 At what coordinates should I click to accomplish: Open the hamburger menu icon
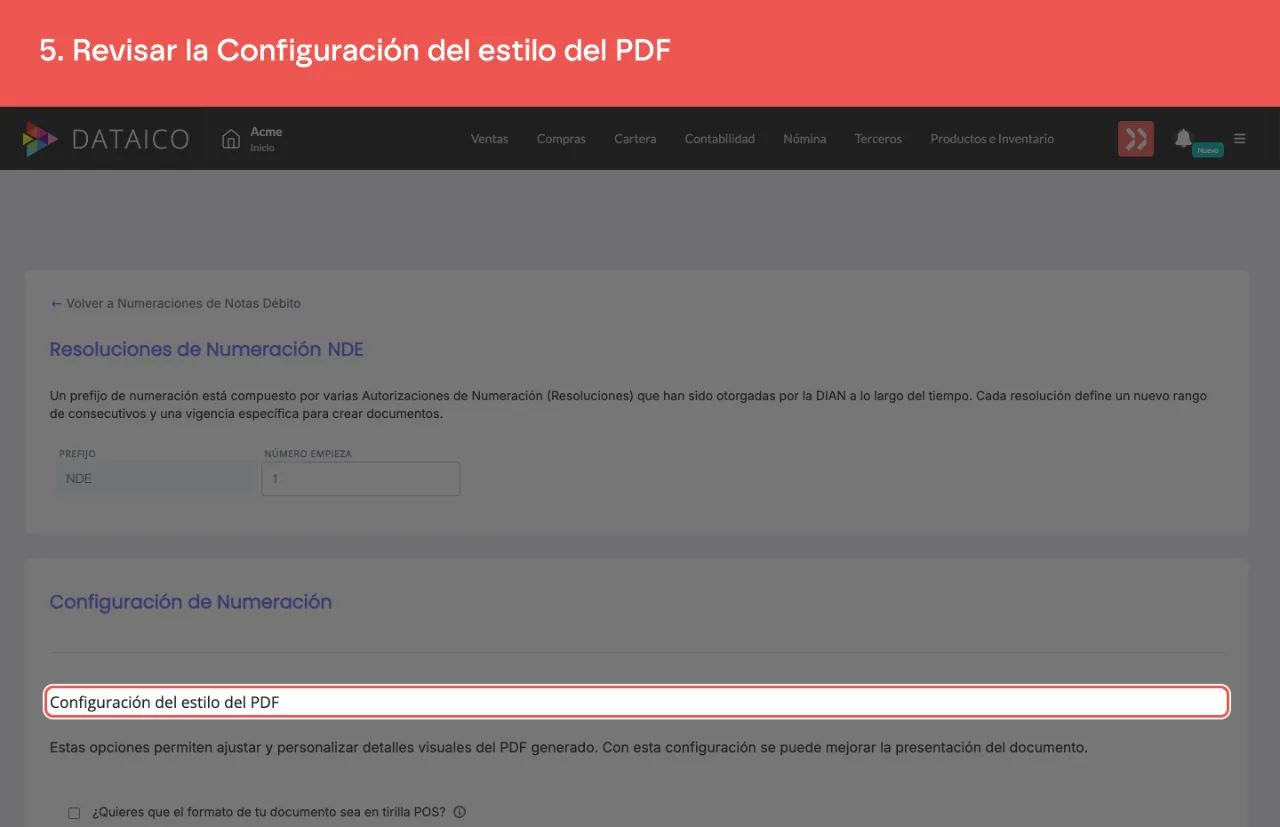pos(1240,138)
